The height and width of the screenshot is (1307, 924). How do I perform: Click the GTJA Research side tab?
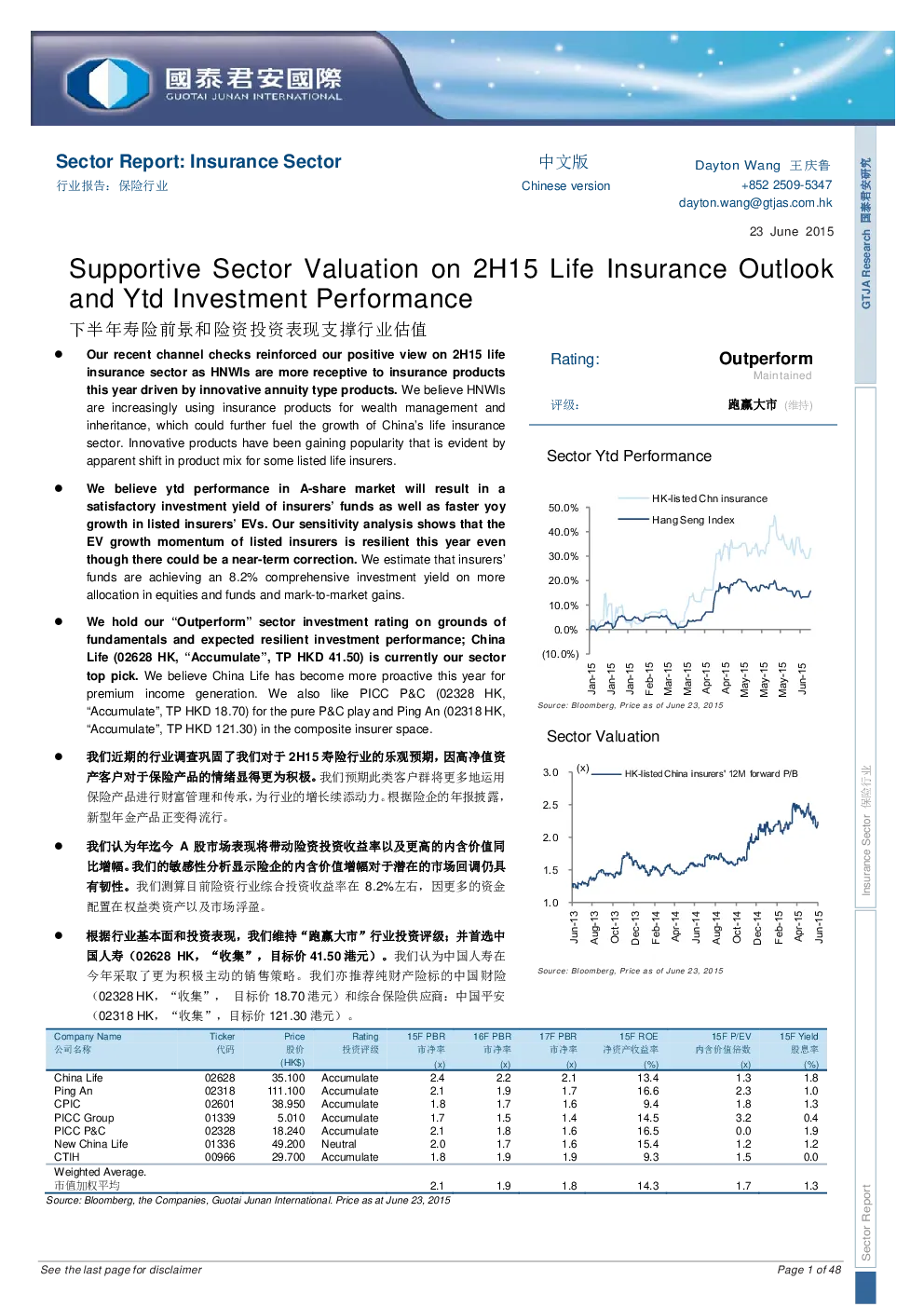pyautogui.click(x=865, y=233)
